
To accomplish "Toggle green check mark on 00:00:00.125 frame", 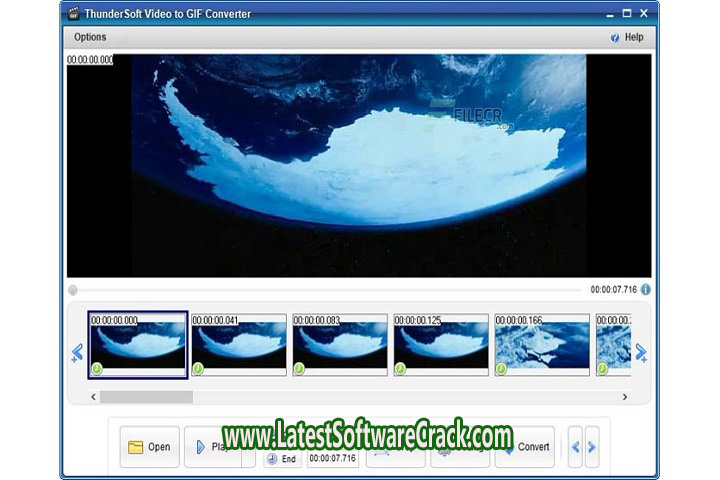I will coord(401,369).
